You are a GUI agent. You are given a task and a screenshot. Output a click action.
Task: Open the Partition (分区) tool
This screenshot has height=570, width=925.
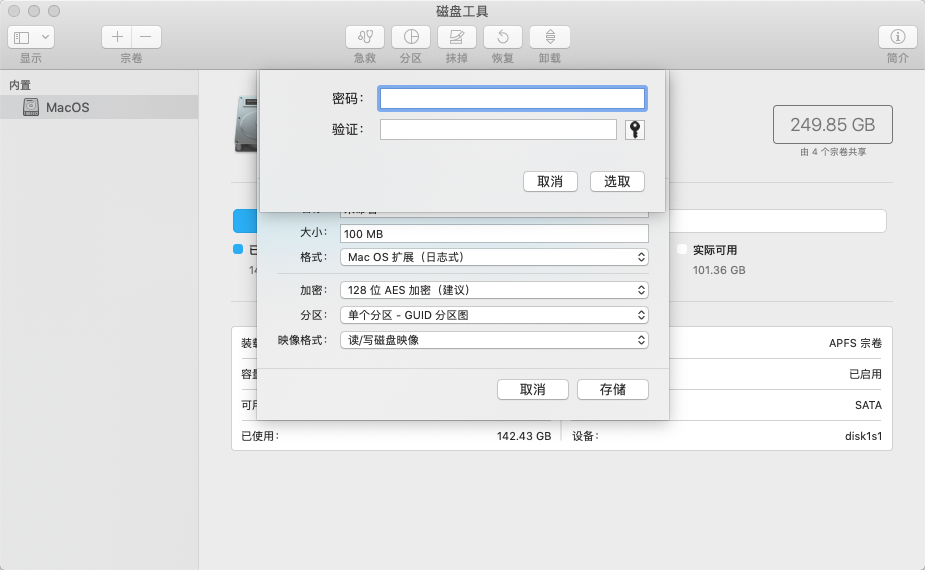[x=411, y=37]
